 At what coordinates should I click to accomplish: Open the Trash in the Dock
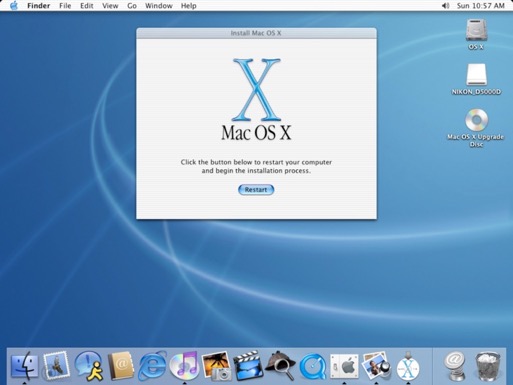pyautogui.click(x=488, y=366)
